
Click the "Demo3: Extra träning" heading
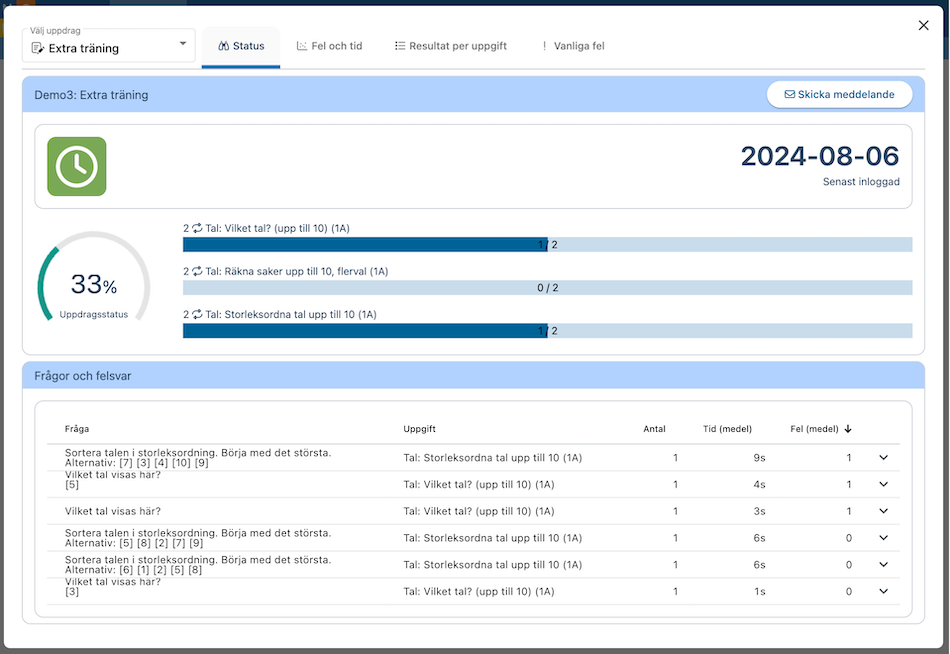tap(91, 95)
